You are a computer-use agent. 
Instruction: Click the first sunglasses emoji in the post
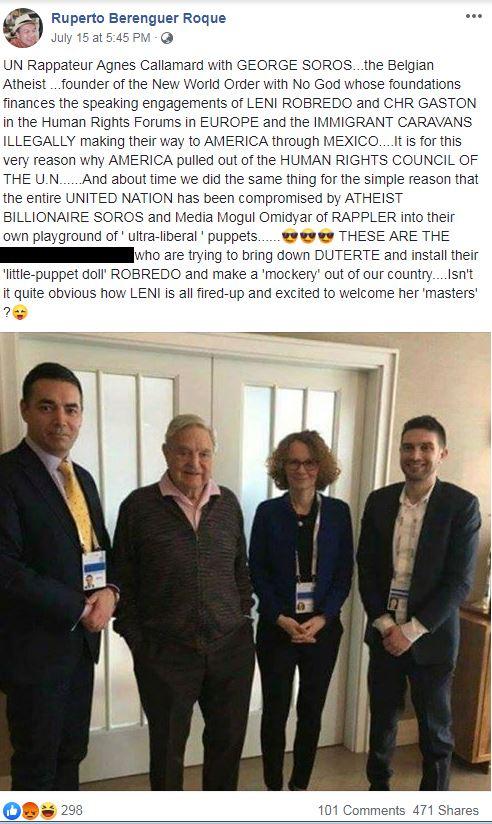tap(290, 236)
